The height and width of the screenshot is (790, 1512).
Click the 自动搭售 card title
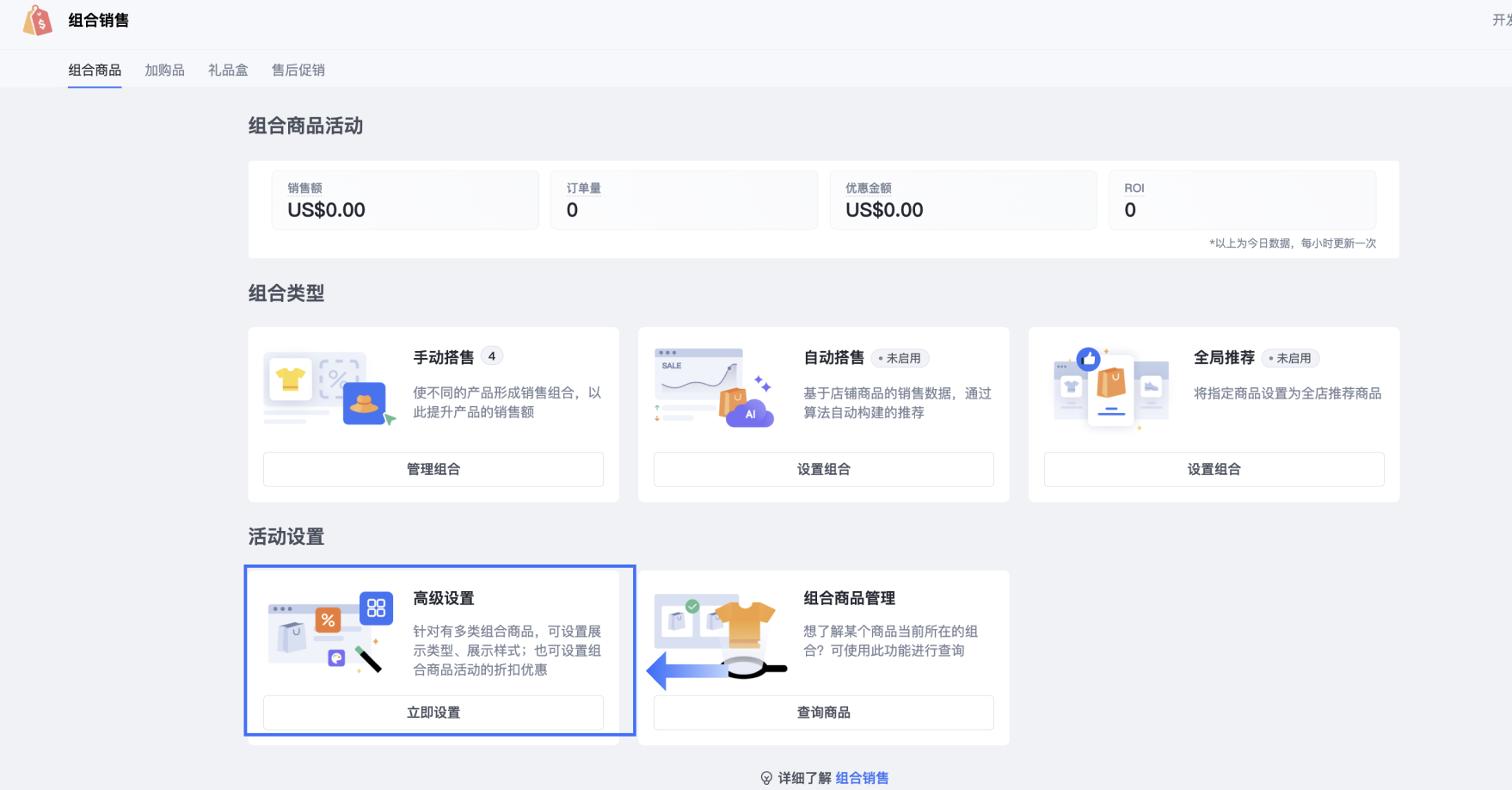click(834, 357)
